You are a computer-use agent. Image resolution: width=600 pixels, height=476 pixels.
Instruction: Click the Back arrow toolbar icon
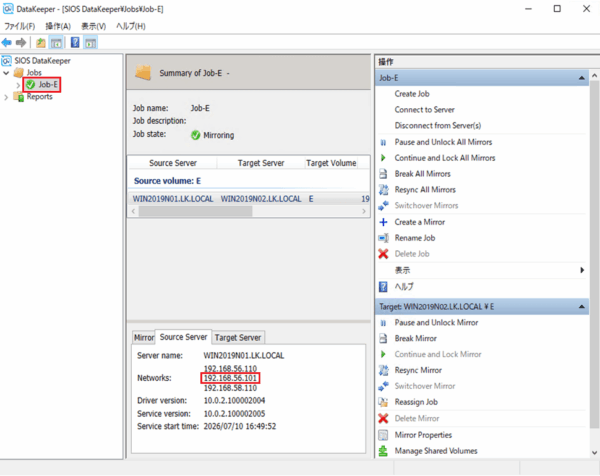(x=7, y=42)
